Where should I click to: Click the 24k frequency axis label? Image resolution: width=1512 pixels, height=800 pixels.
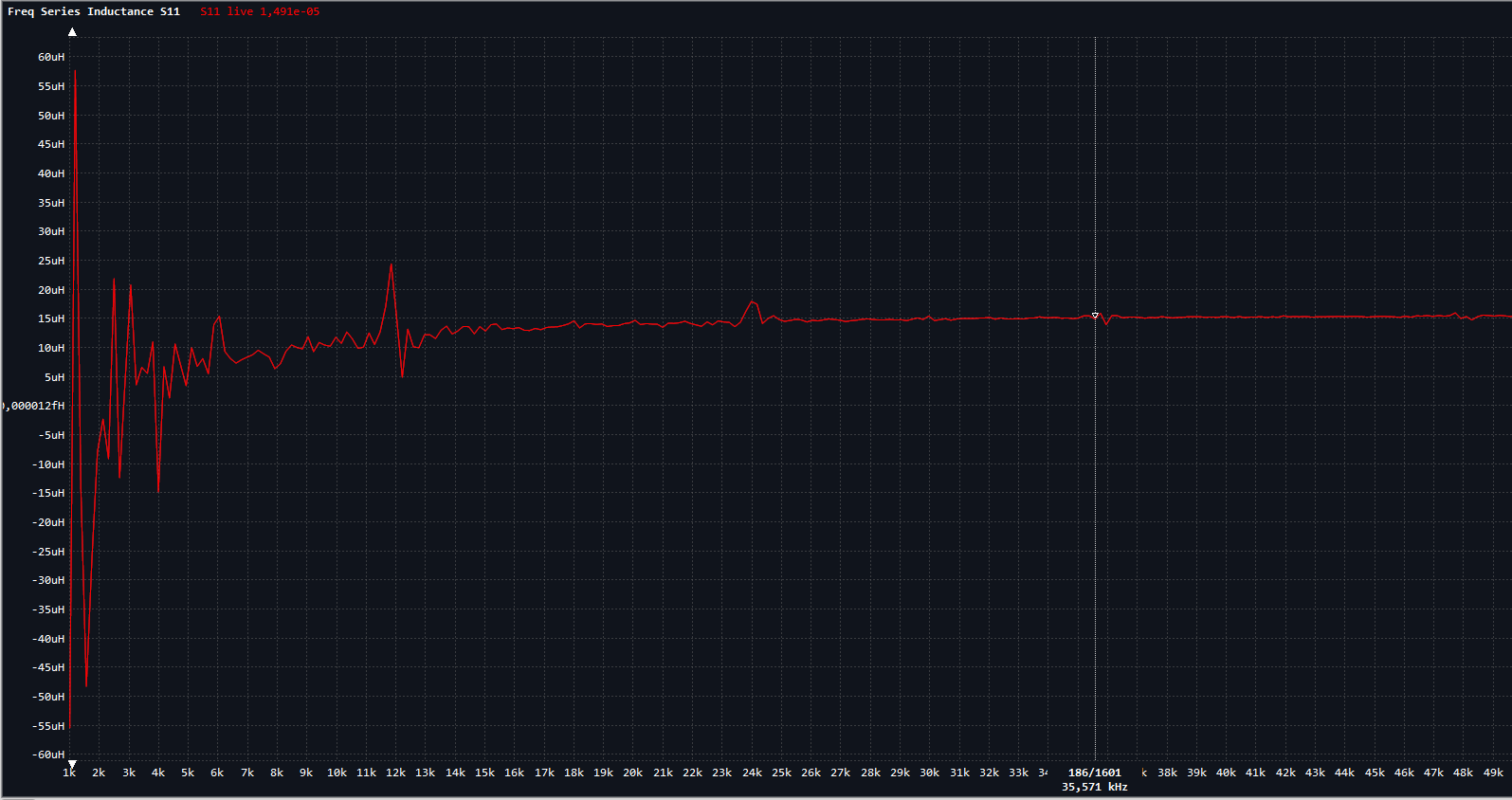(x=752, y=773)
